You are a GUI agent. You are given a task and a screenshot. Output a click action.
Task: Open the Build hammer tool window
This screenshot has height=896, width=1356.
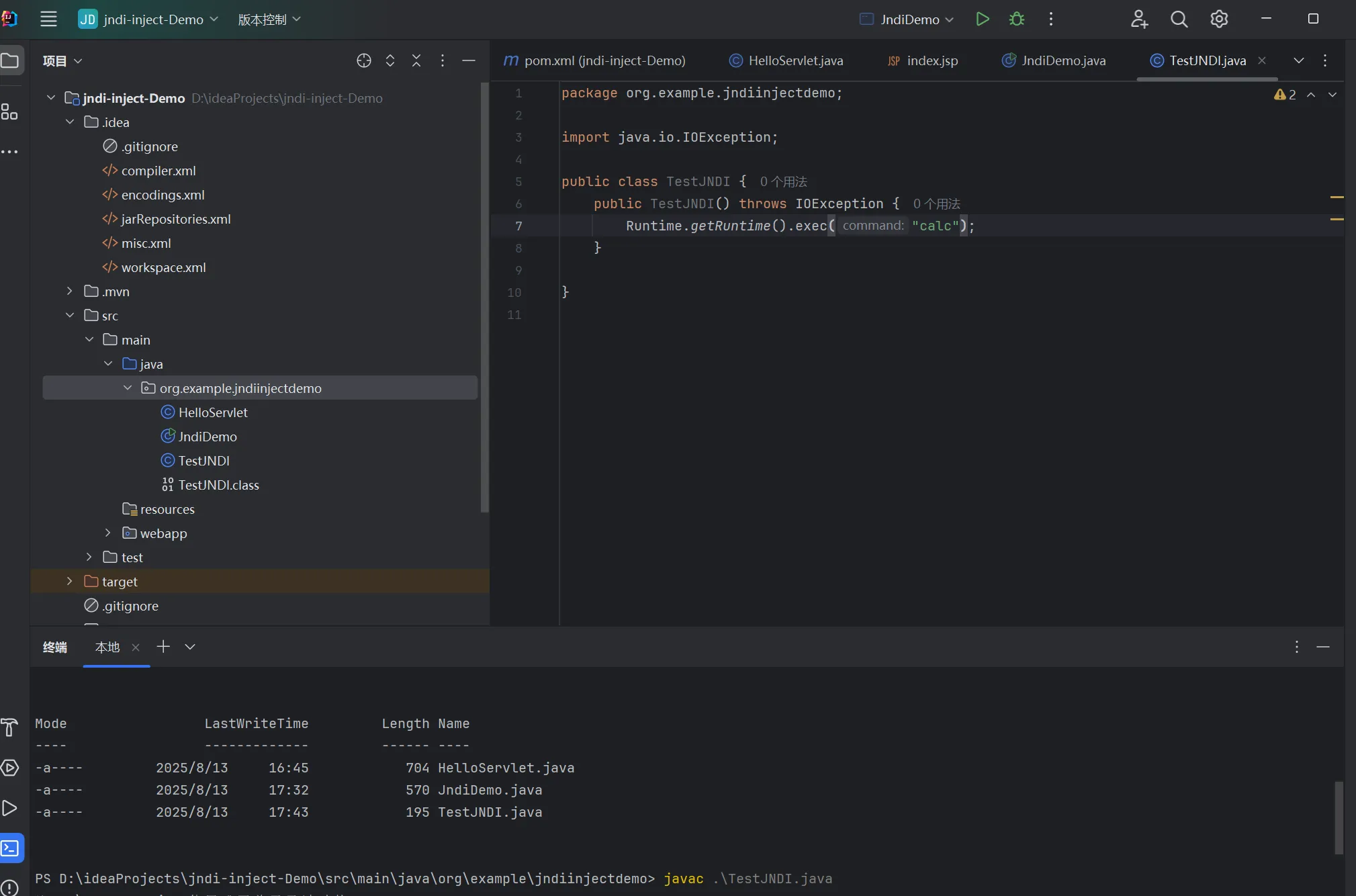(9, 727)
